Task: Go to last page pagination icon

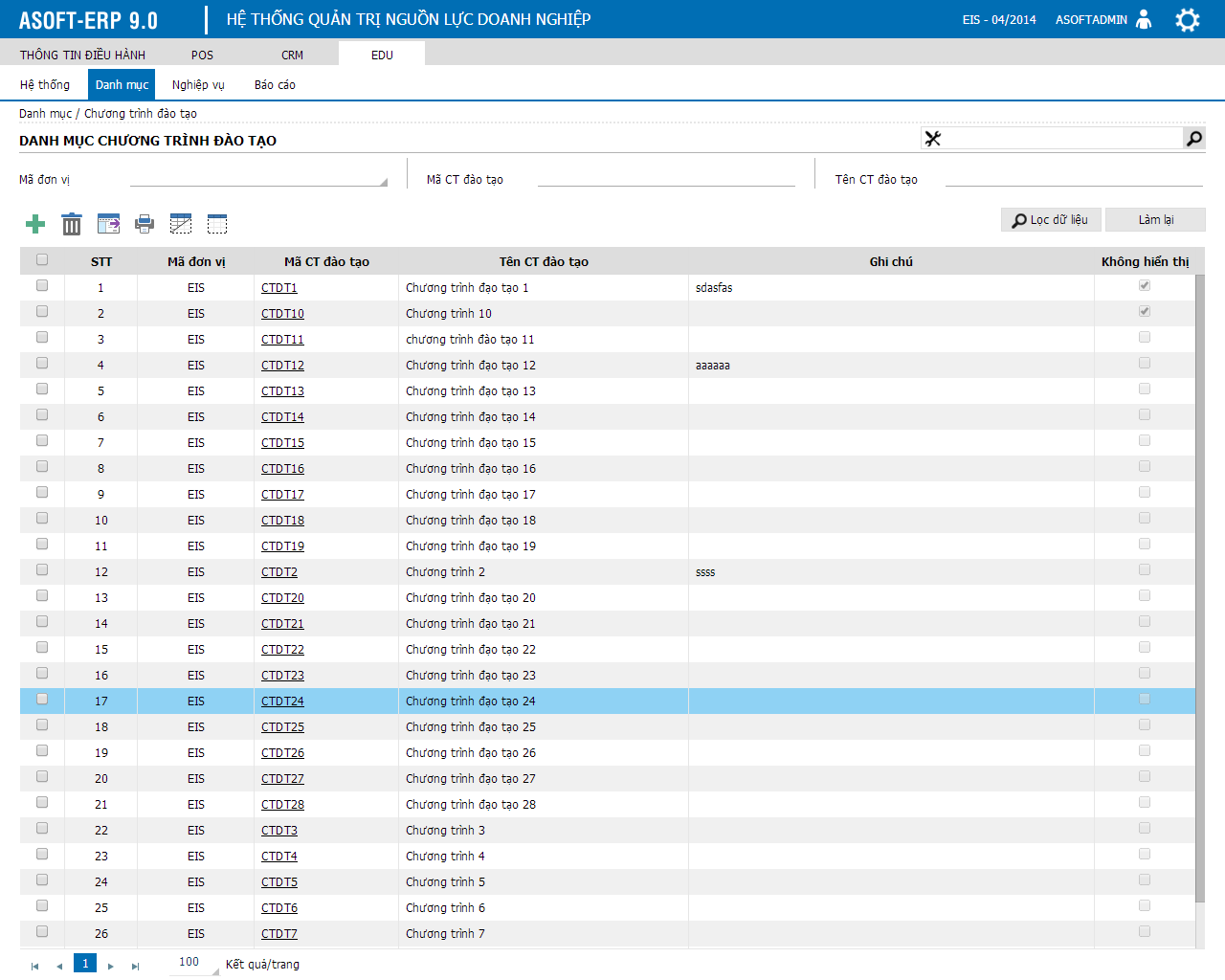Action: click(x=135, y=967)
